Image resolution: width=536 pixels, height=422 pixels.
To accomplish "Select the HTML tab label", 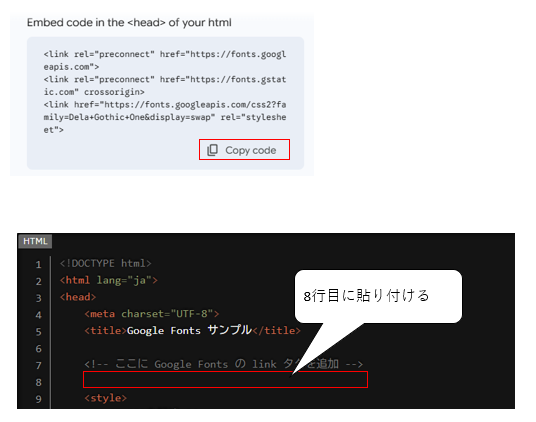I will (35, 241).
